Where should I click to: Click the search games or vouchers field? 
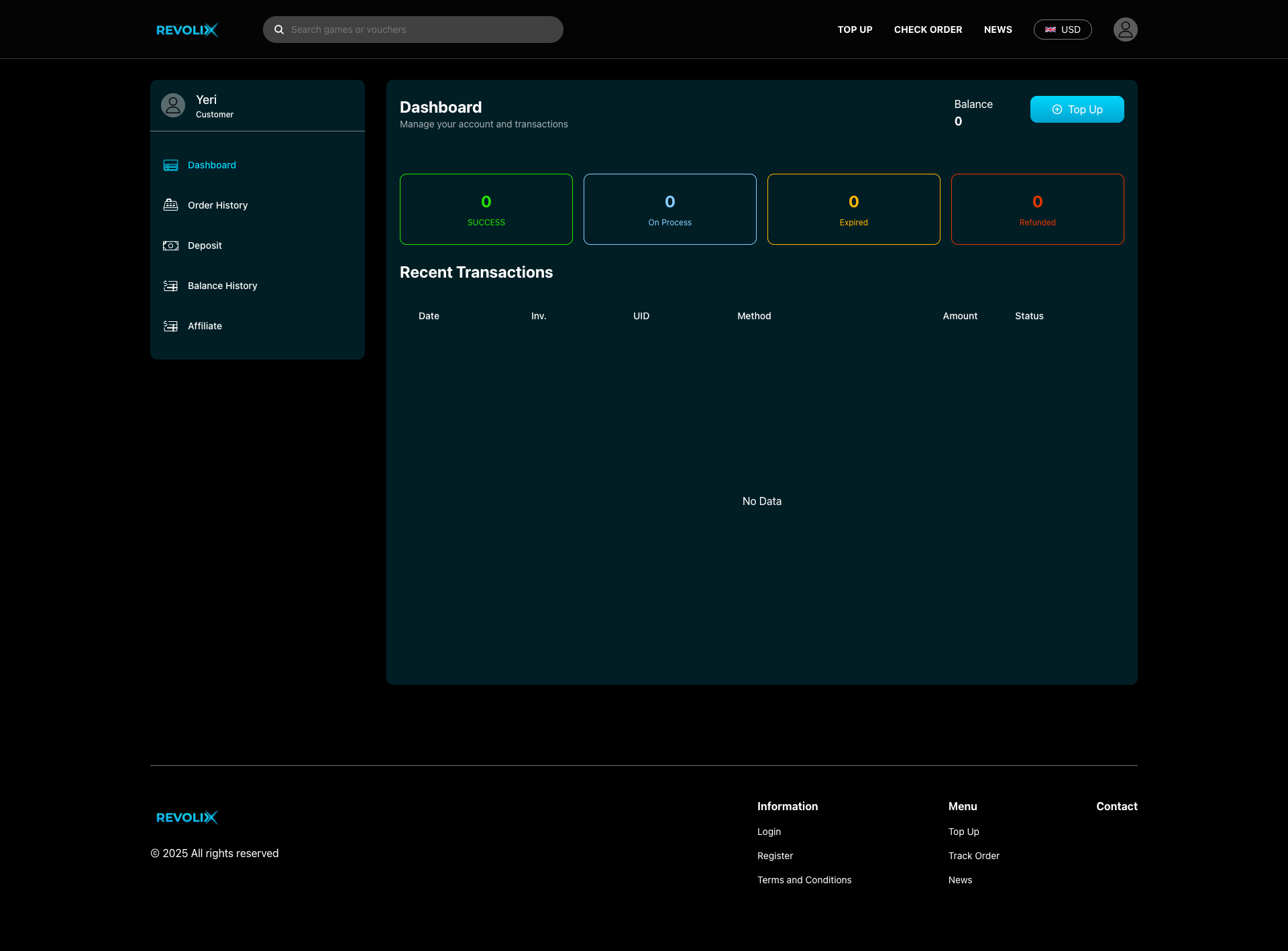point(413,30)
